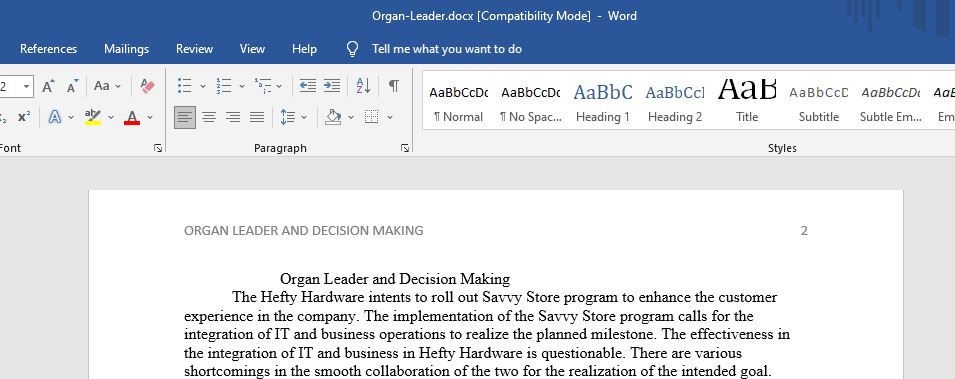Click the Sort A-Z icon

click(363, 86)
